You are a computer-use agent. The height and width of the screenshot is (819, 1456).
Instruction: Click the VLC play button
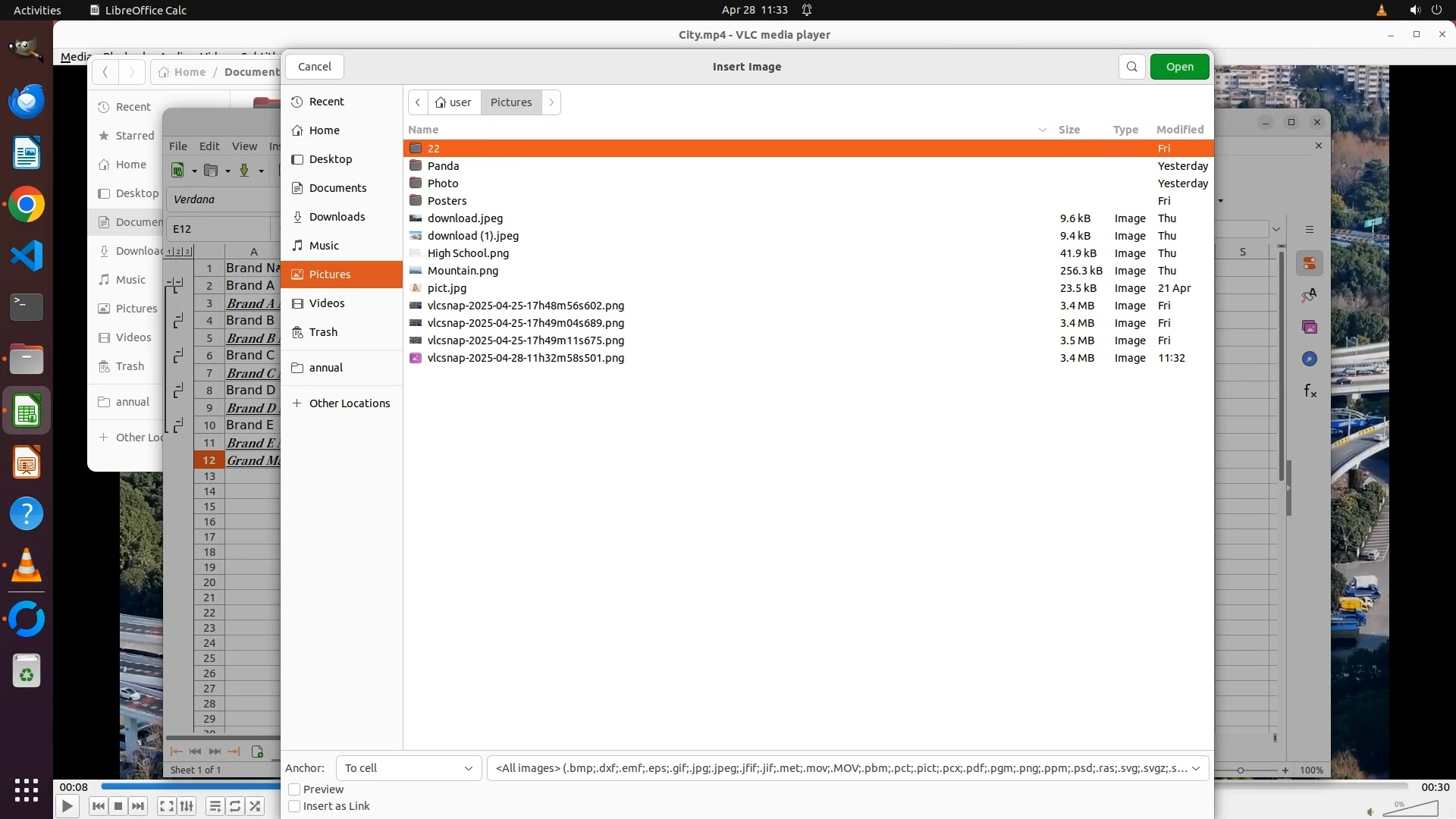[x=67, y=806]
